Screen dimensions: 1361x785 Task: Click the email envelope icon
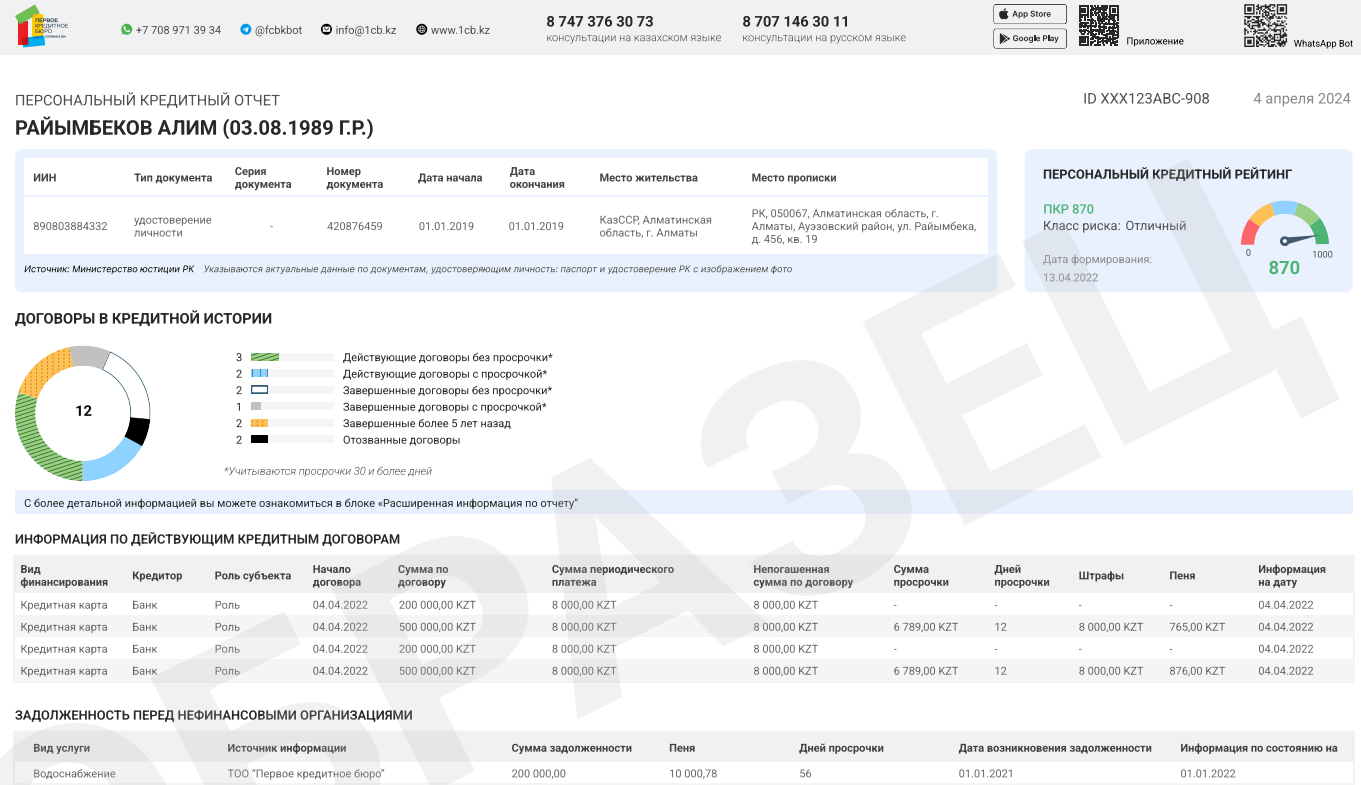[x=326, y=30]
